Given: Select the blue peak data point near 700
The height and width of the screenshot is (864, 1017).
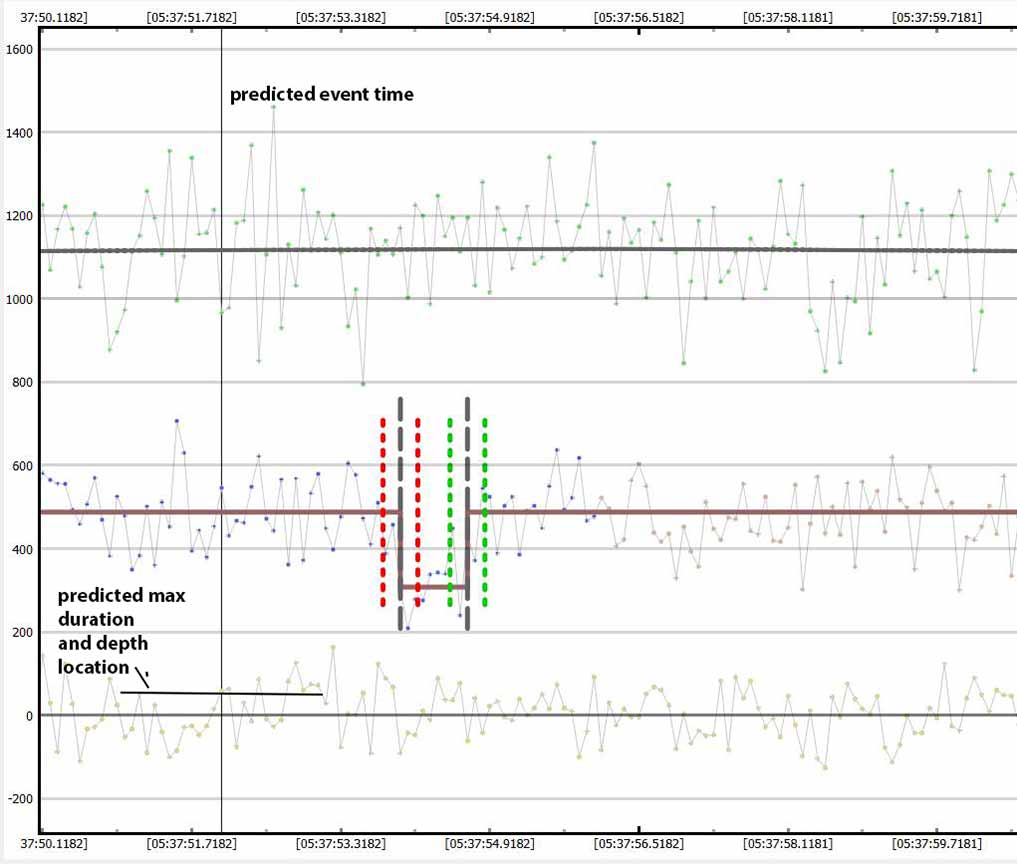Looking at the screenshot, I should tap(176, 421).
